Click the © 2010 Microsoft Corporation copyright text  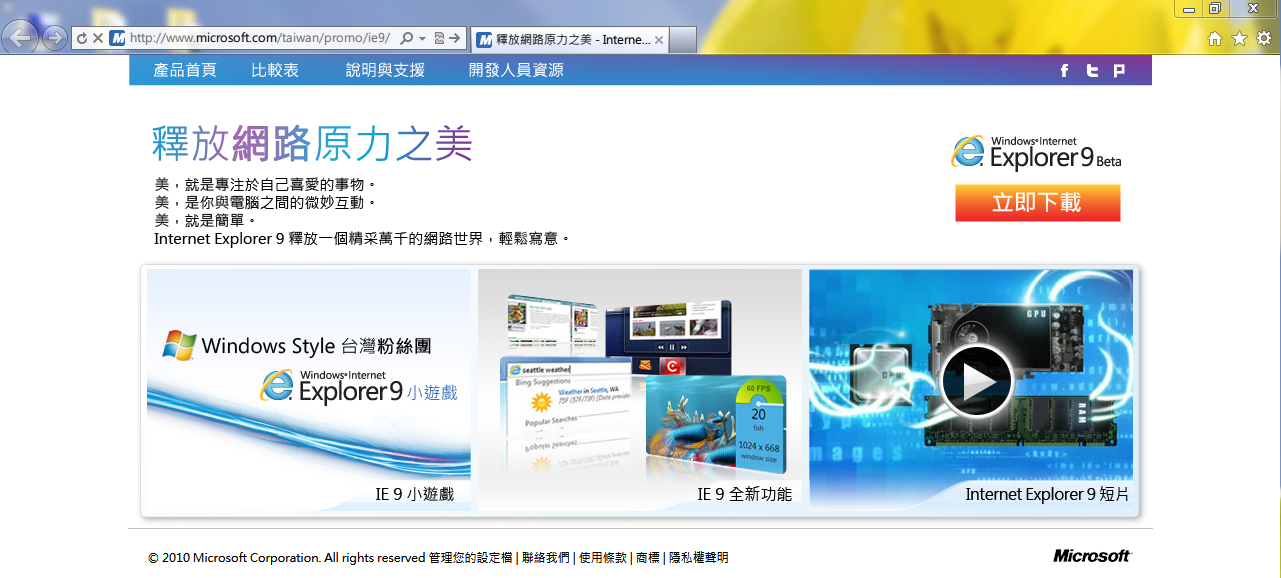(x=286, y=558)
